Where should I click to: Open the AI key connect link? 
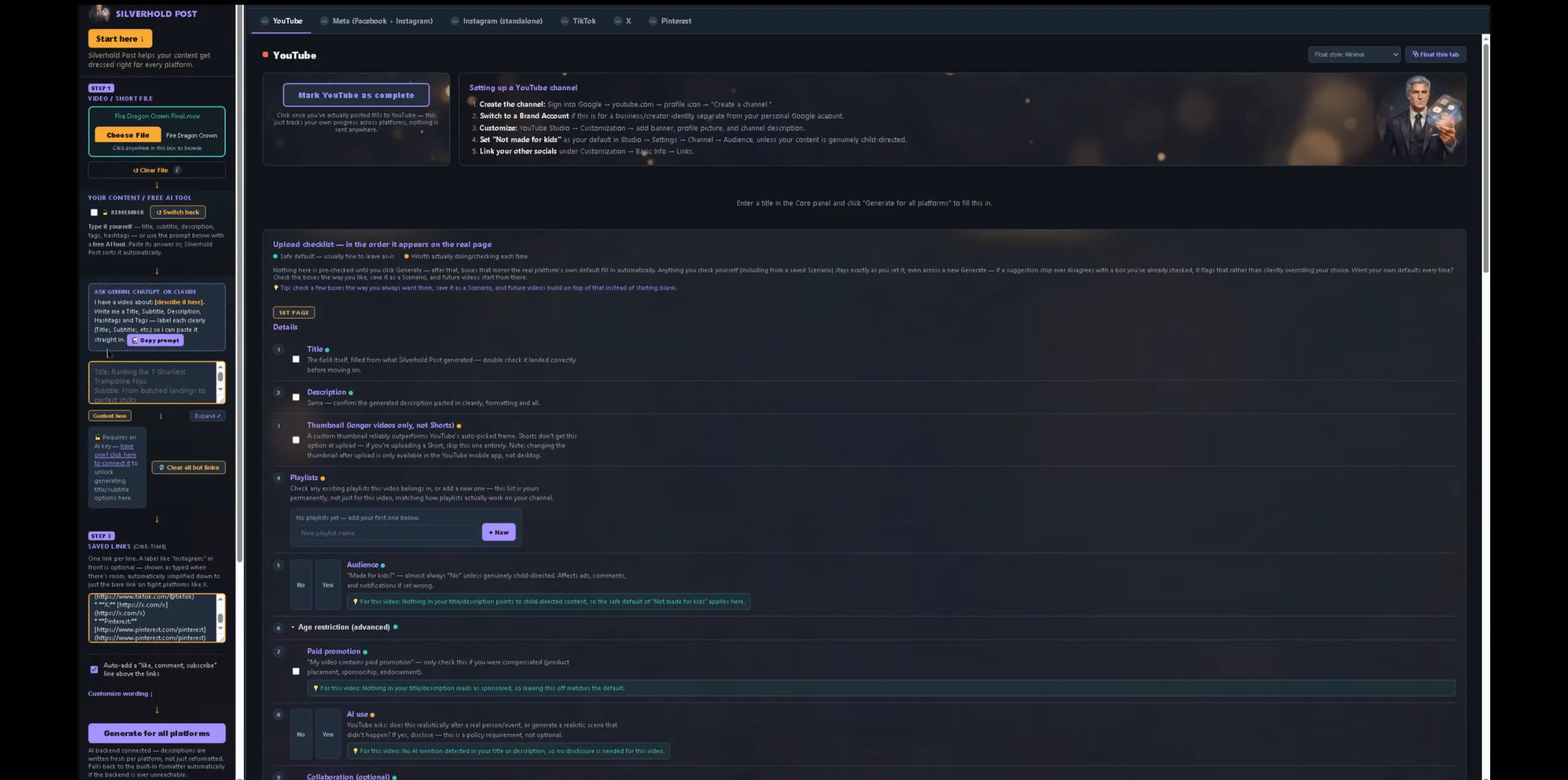point(115,455)
